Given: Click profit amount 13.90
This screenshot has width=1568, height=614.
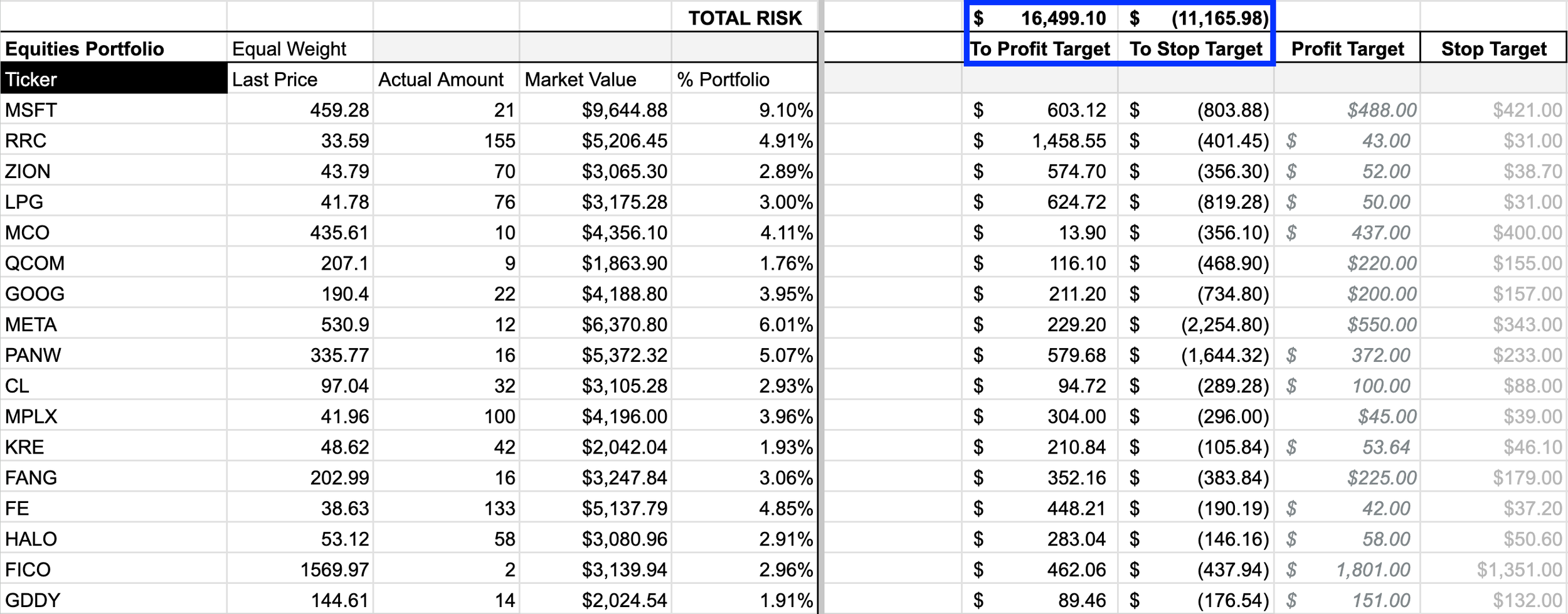Looking at the screenshot, I should coord(1040,233).
